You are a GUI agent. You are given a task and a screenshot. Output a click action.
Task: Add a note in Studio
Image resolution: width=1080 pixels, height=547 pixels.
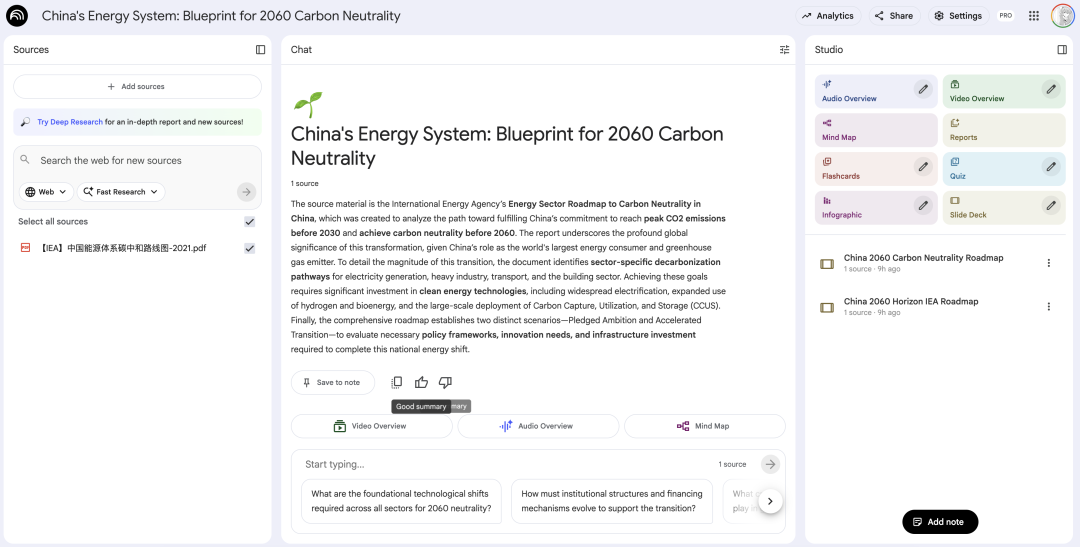tap(939, 522)
